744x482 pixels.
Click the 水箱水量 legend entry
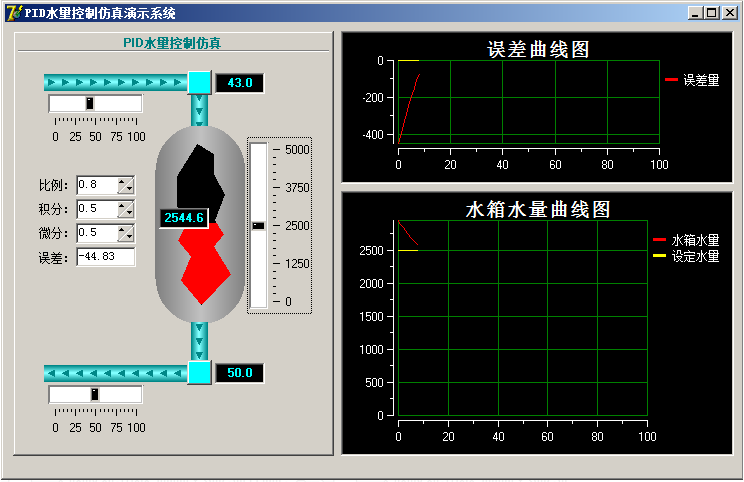click(x=686, y=240)
